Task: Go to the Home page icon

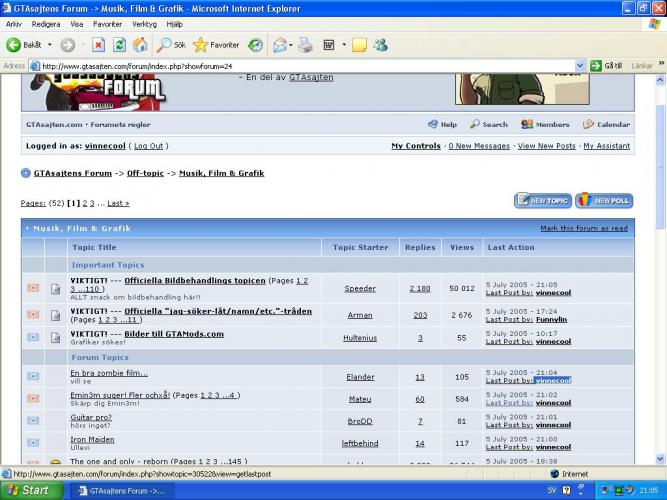Action: tap(140, 45)
